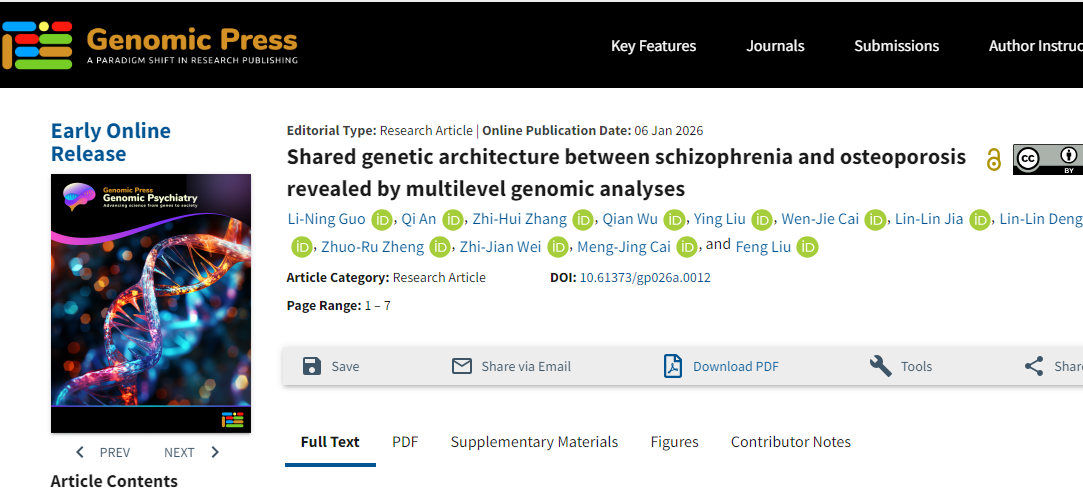
Task: Click the Share via Email envelope icon
Action: click(x=461, y=366)
